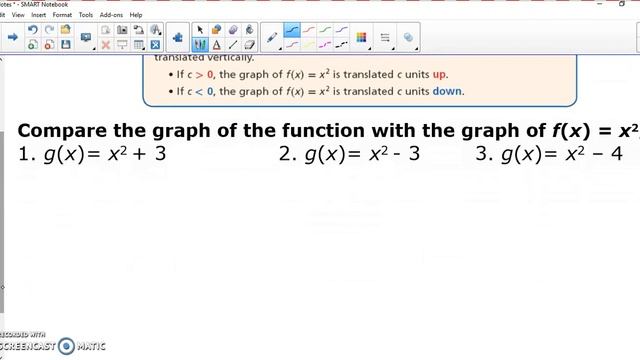Open a file with the folder icon

(65, 30)
